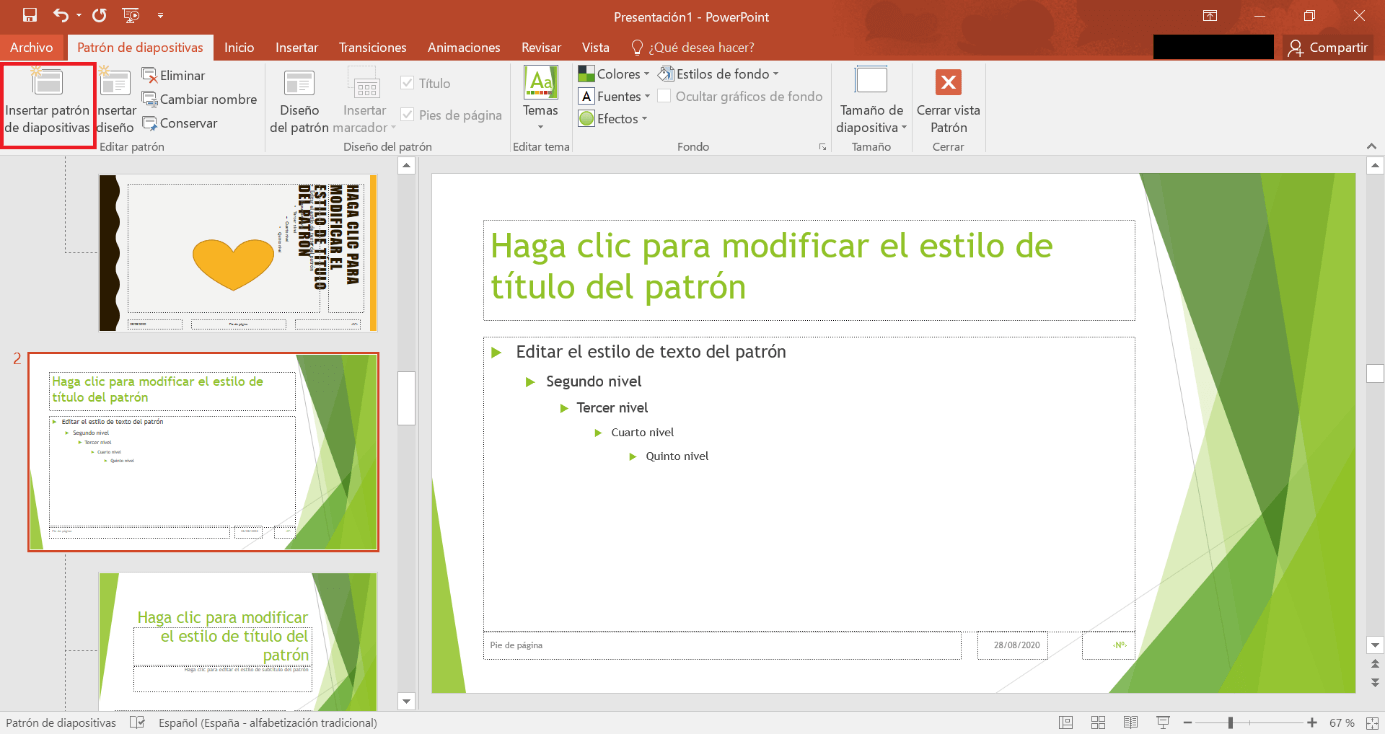Switch to Reading view icon

pos(1130,723)
